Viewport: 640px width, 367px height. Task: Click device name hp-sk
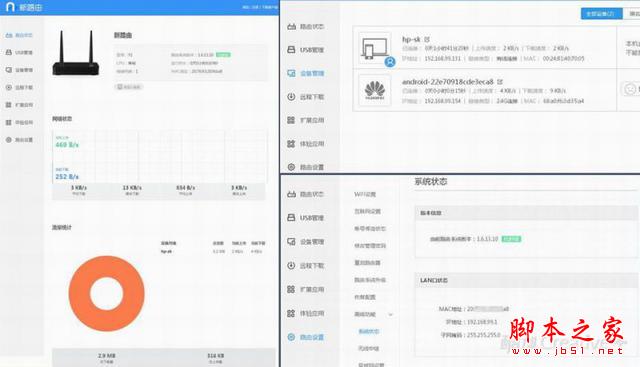[x=411, y=39]
